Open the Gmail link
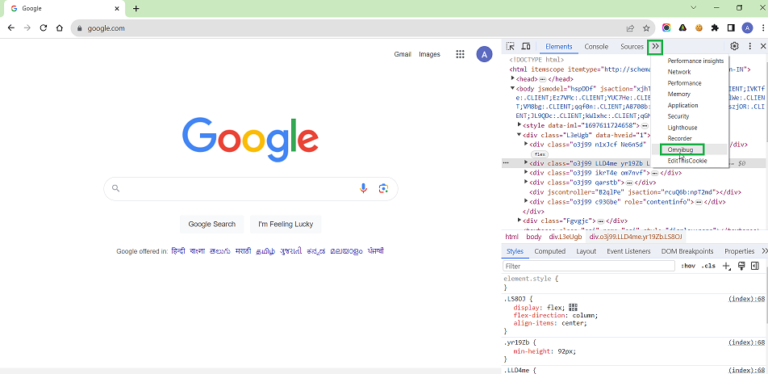Image resolution: width=768 pixels, height=374 pixels. tap(402, 54)
